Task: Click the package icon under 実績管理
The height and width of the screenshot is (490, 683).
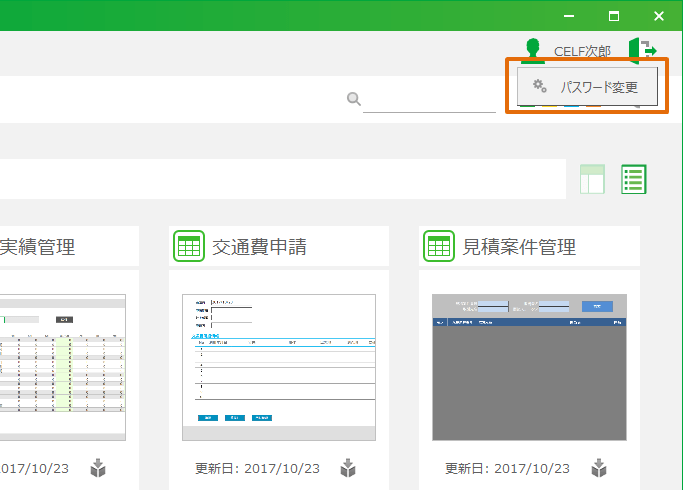Action: click(98, 468)
